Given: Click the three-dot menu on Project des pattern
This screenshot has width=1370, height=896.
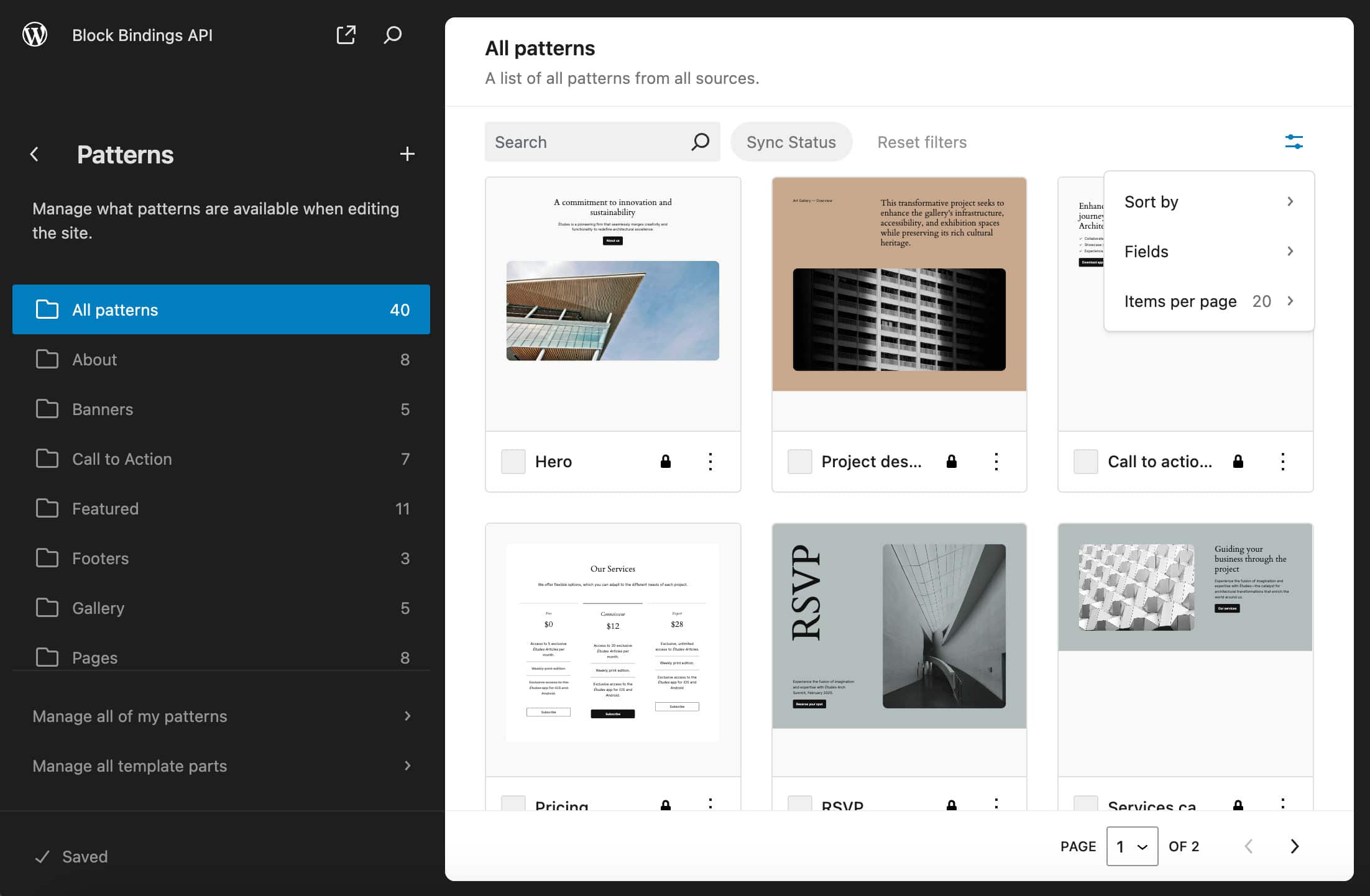Looking at the screenshot, I should [998, 461].
